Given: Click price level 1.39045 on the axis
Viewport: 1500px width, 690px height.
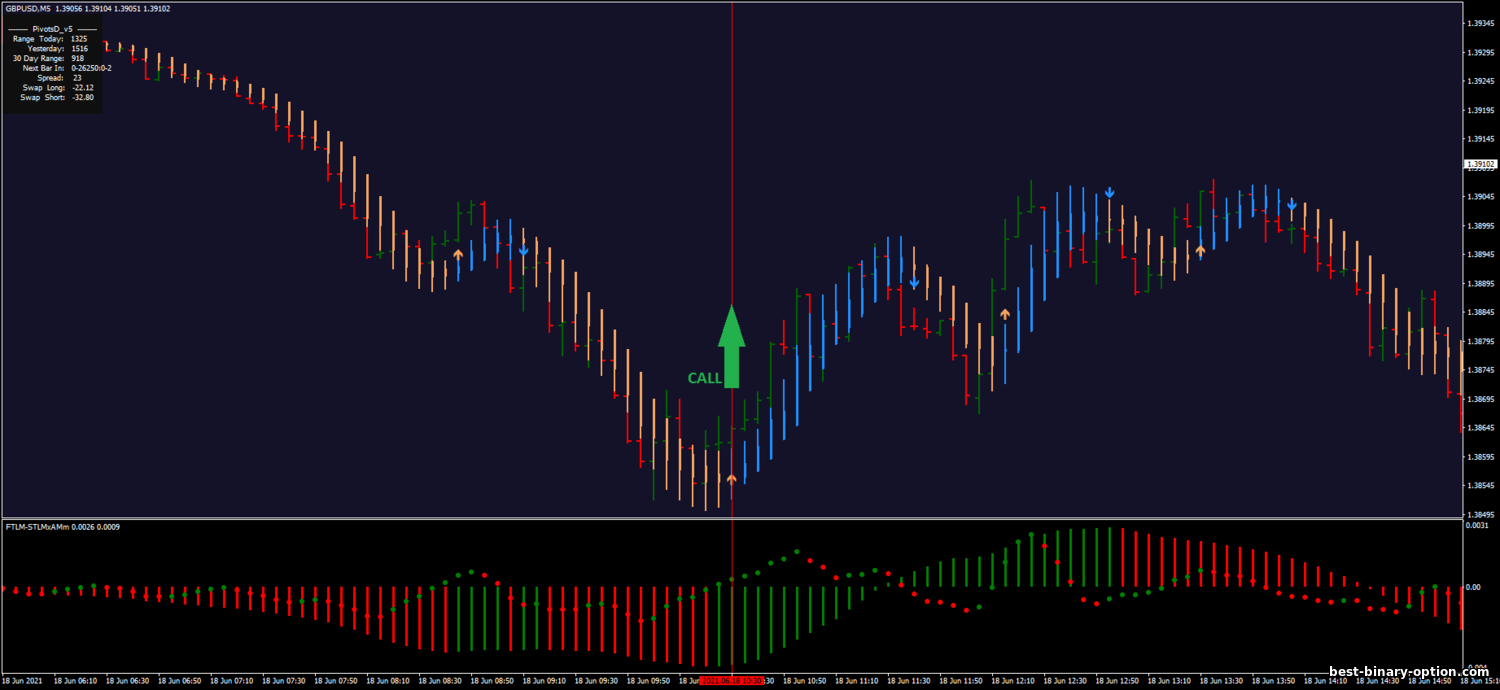Looking at the screenshot, I should tap(1480, 196).
